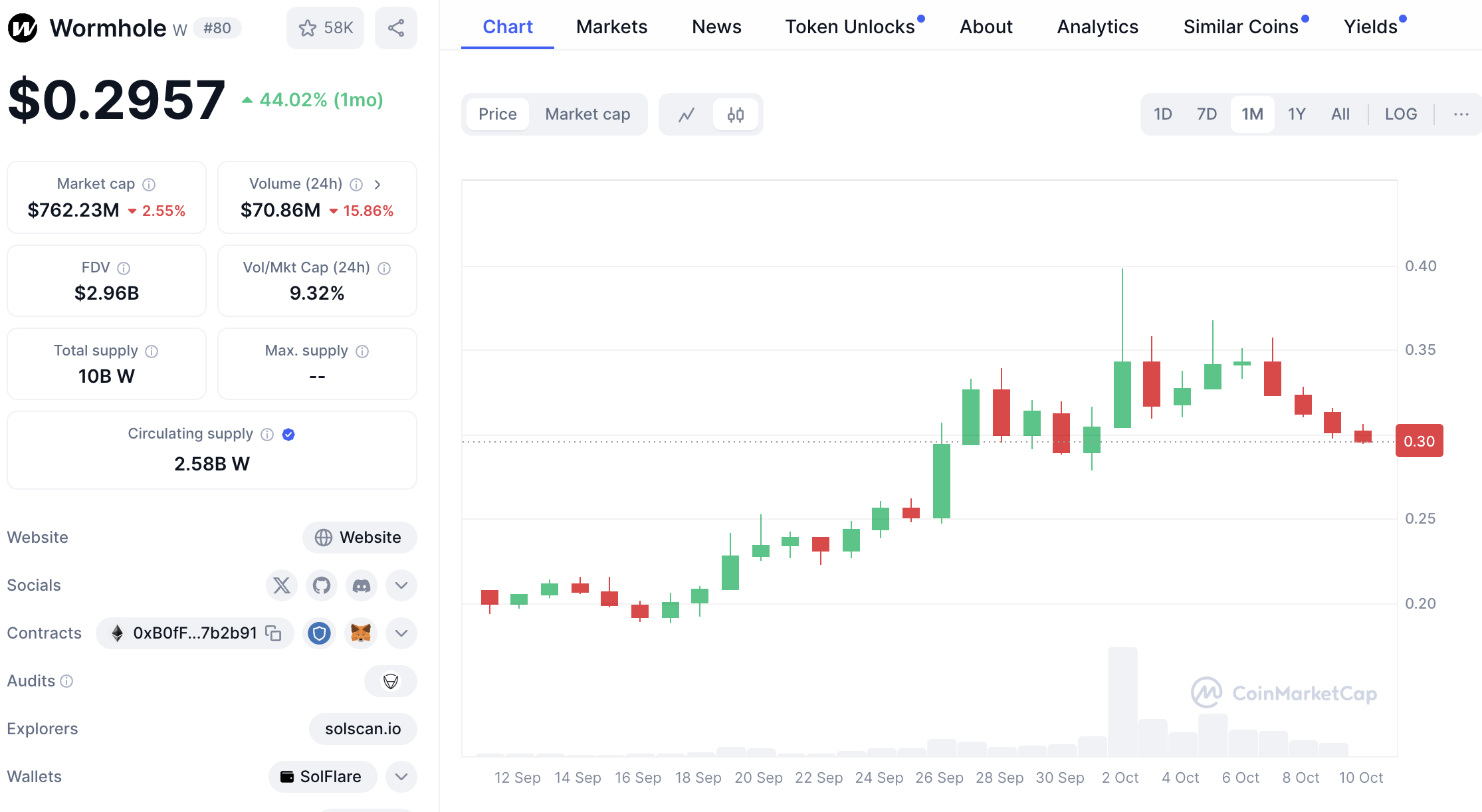Viewport: 1482px width, 812px height.
Task: Switch to line chart icon
Action: [x=687, y=114]
